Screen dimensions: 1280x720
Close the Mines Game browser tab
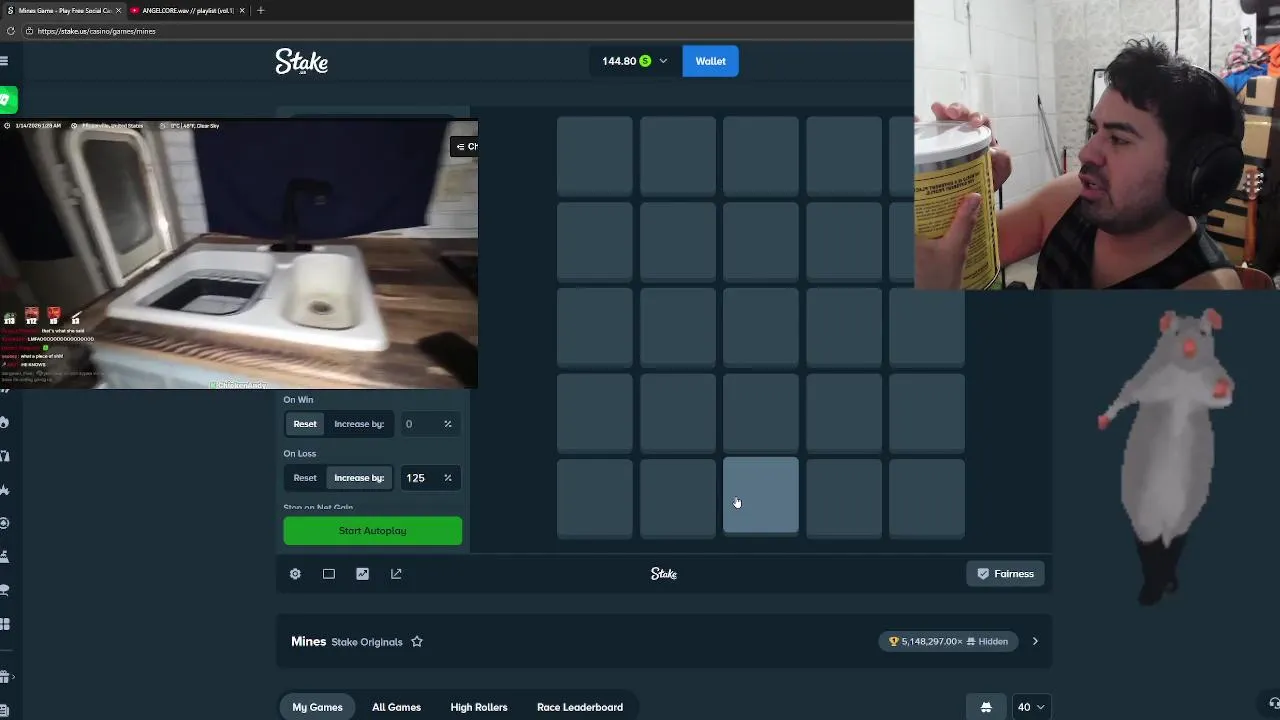[x=119, y=10]
